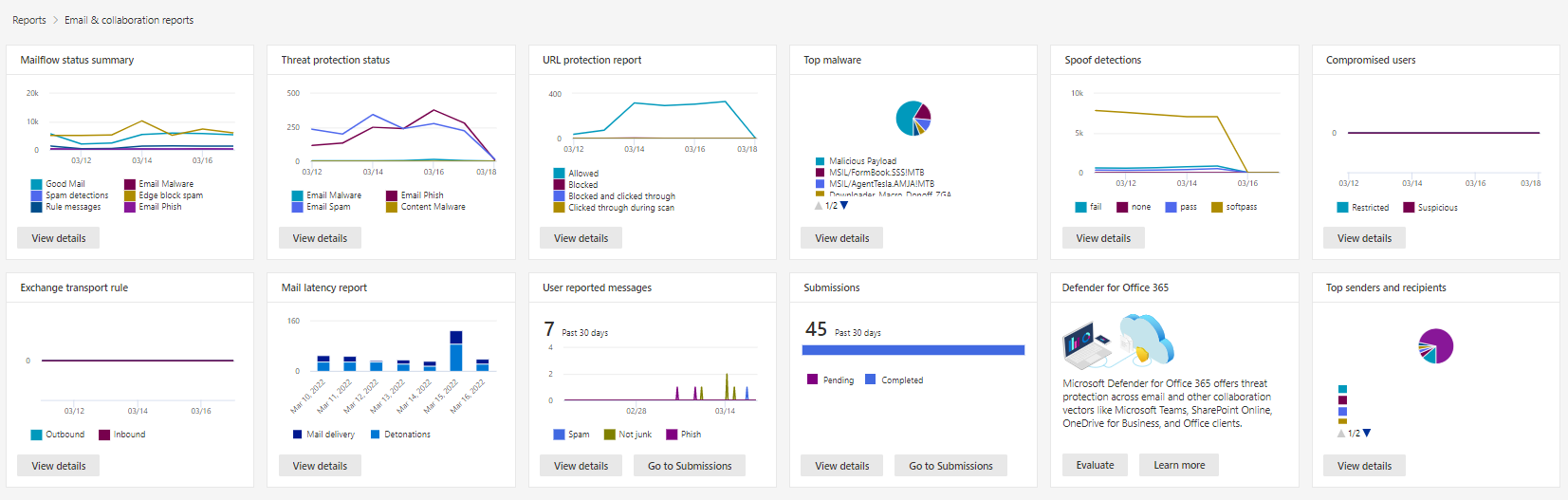Toggle the Email Spam legend swatch

pos(297,207)
